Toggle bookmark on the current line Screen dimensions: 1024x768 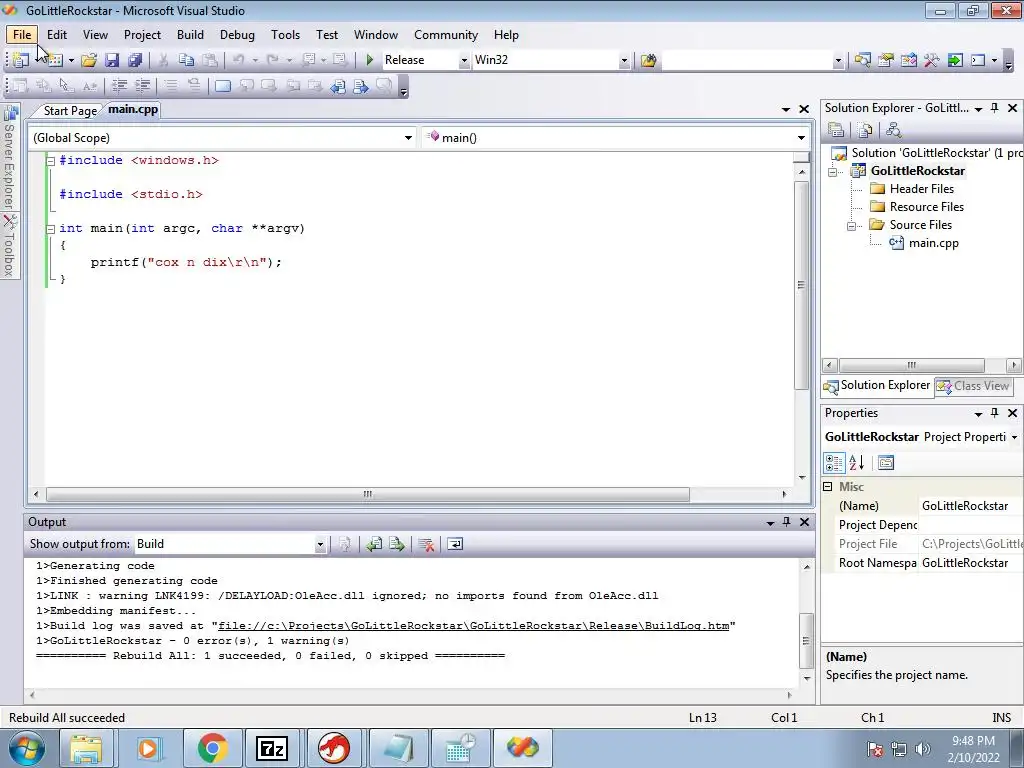pyautogui.click(x=223, y=86)
